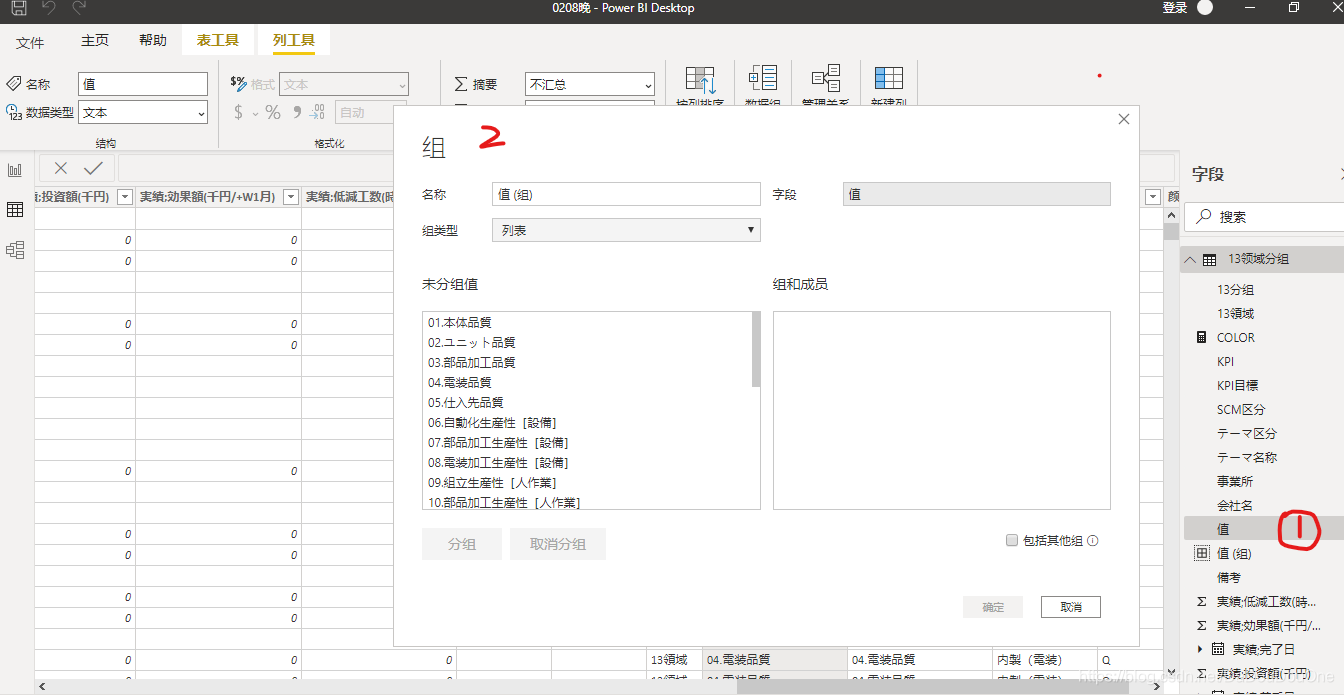Collapse the 13领域分组 table in Fields pane
The width and height of the screenshot is (1344, 695).
[x=1188, y=258]
